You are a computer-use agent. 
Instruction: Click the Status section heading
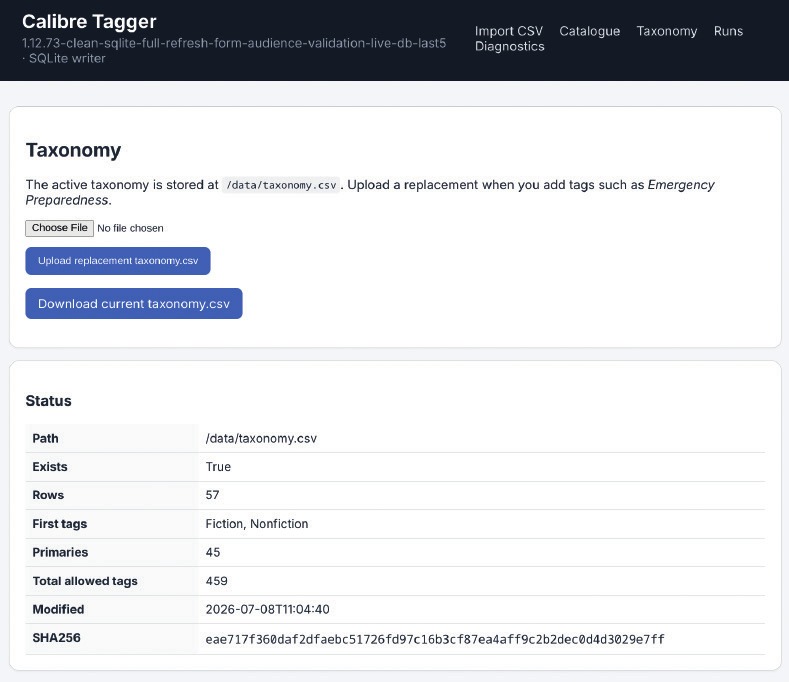(48, 401)
